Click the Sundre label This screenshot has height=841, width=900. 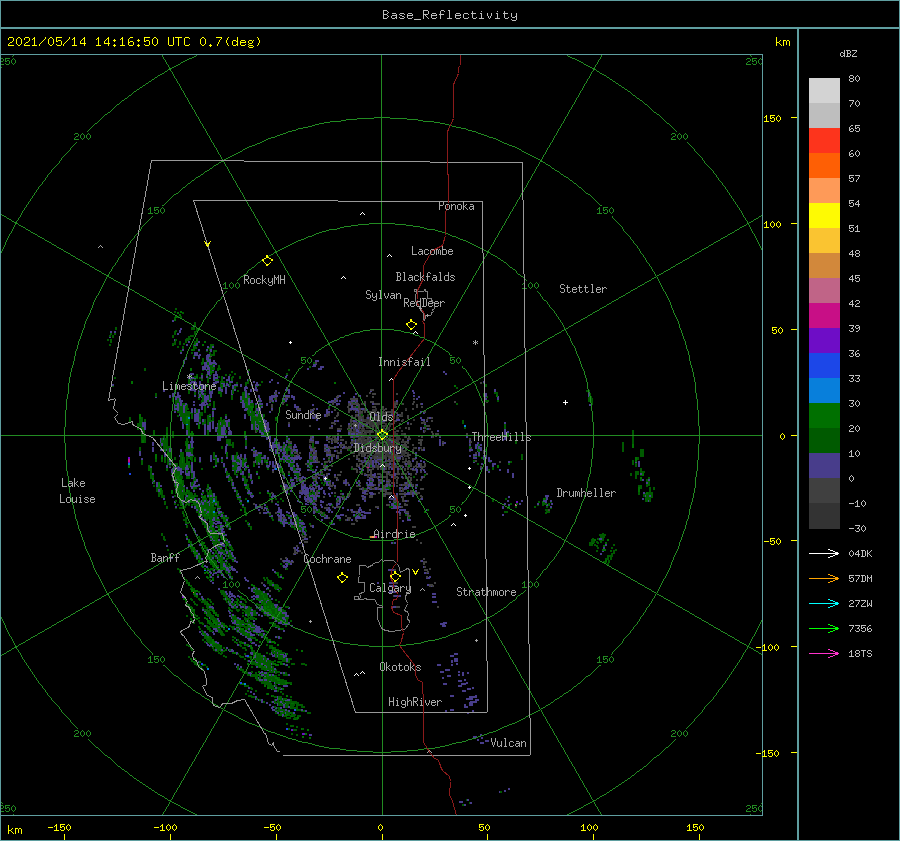click(x=303, y=414)
